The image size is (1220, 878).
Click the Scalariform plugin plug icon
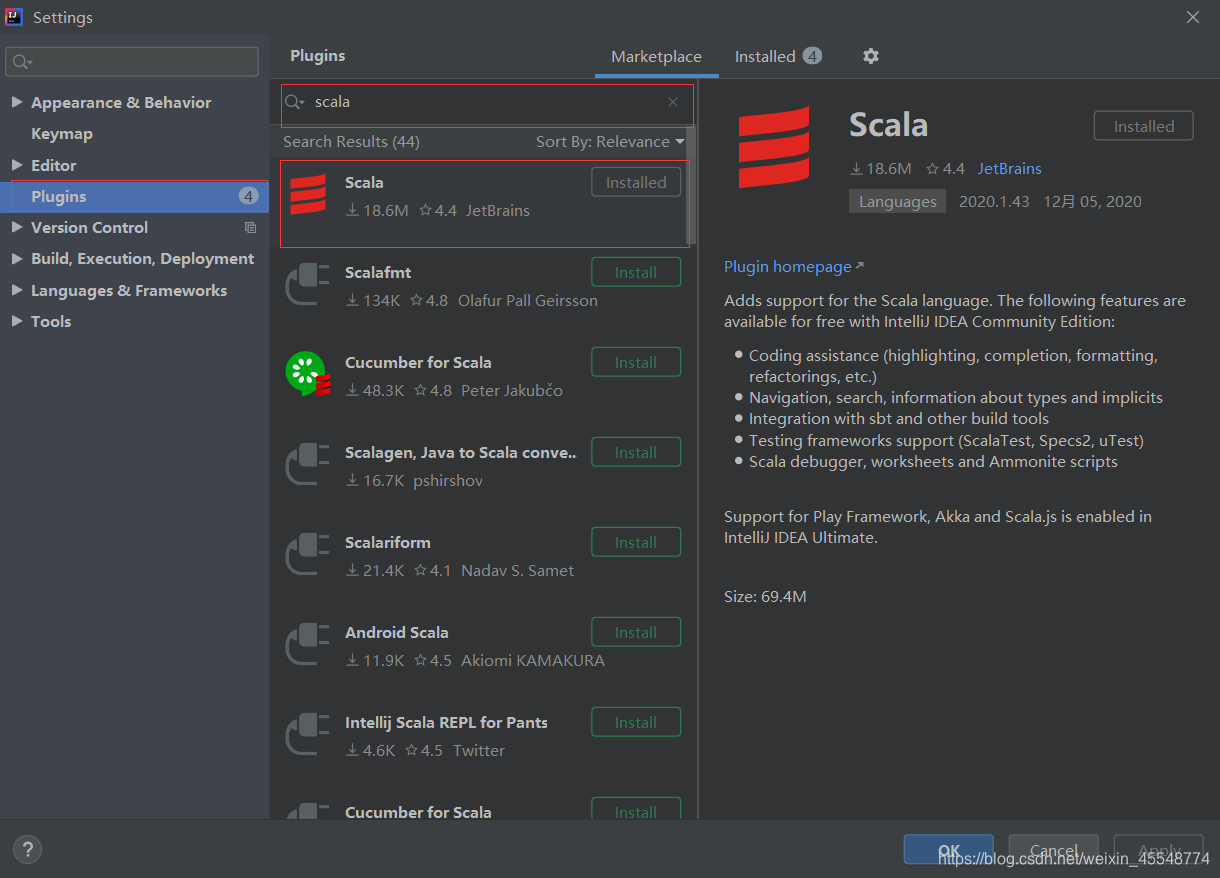[307, 555]
